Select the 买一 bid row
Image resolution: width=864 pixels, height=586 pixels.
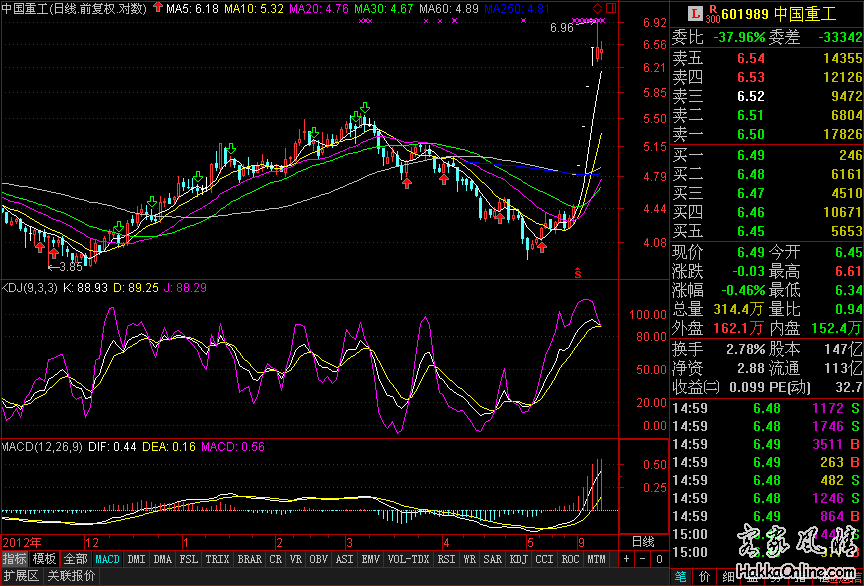click(767, 155)
